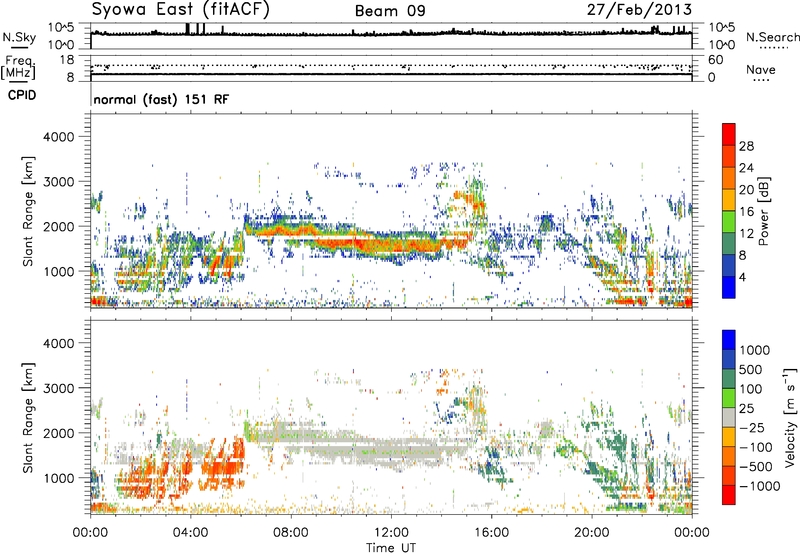The image size is (800, 554).
Task: Click the 'CPID' row label
Action: coord(22,95)
